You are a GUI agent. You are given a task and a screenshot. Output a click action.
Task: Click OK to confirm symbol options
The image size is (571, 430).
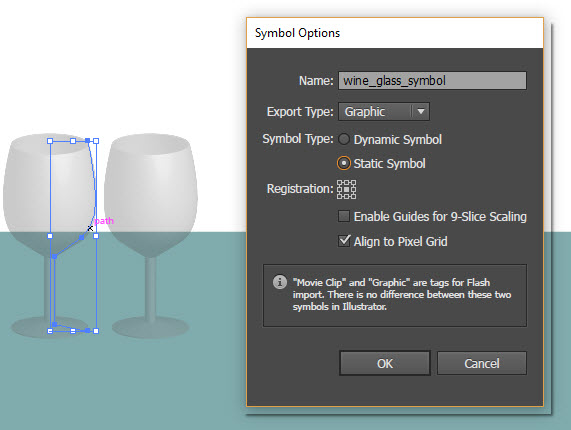coord(385,363)
